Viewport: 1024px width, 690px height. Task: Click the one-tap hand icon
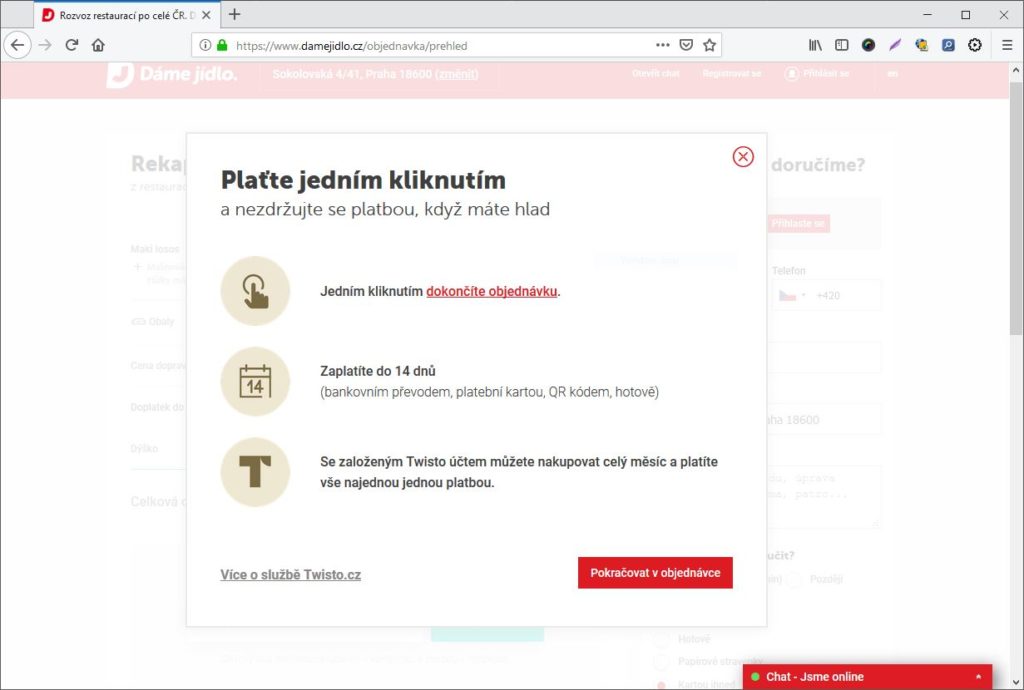pyautogui.click(x=255, y=291)
